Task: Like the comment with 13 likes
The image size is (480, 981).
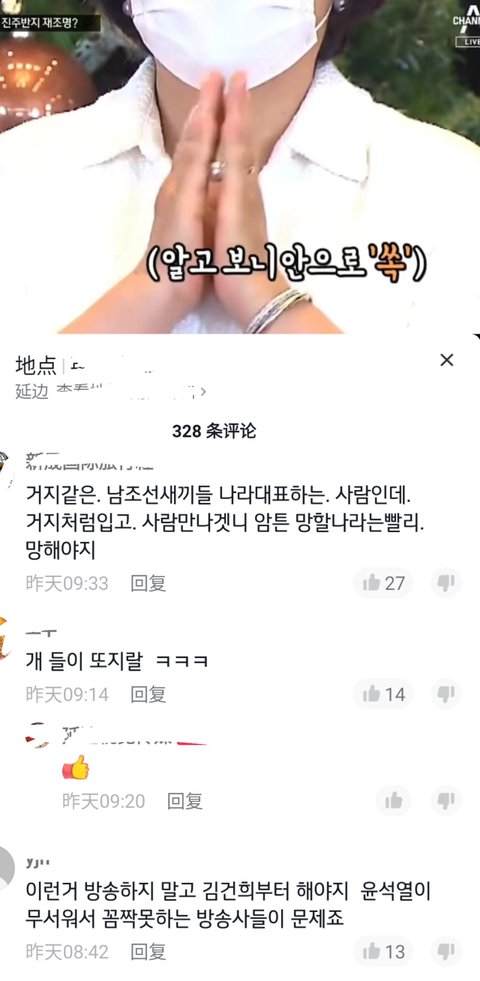Action: [x=383, y=952]
